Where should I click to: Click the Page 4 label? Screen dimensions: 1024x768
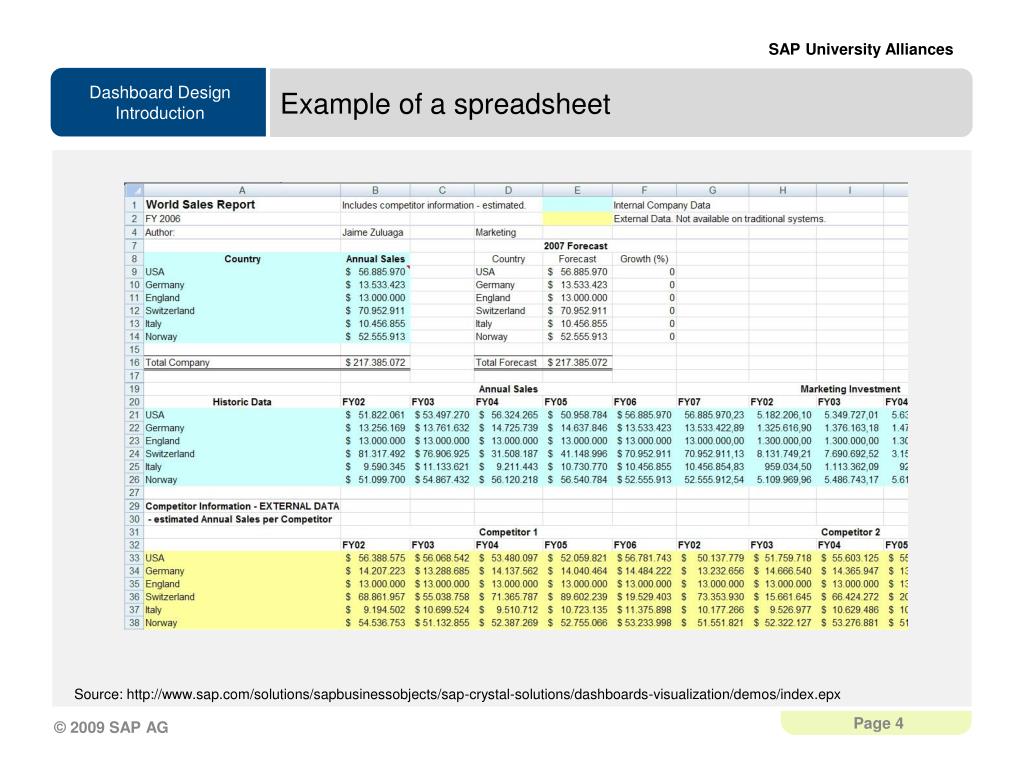tap(879, 724)
